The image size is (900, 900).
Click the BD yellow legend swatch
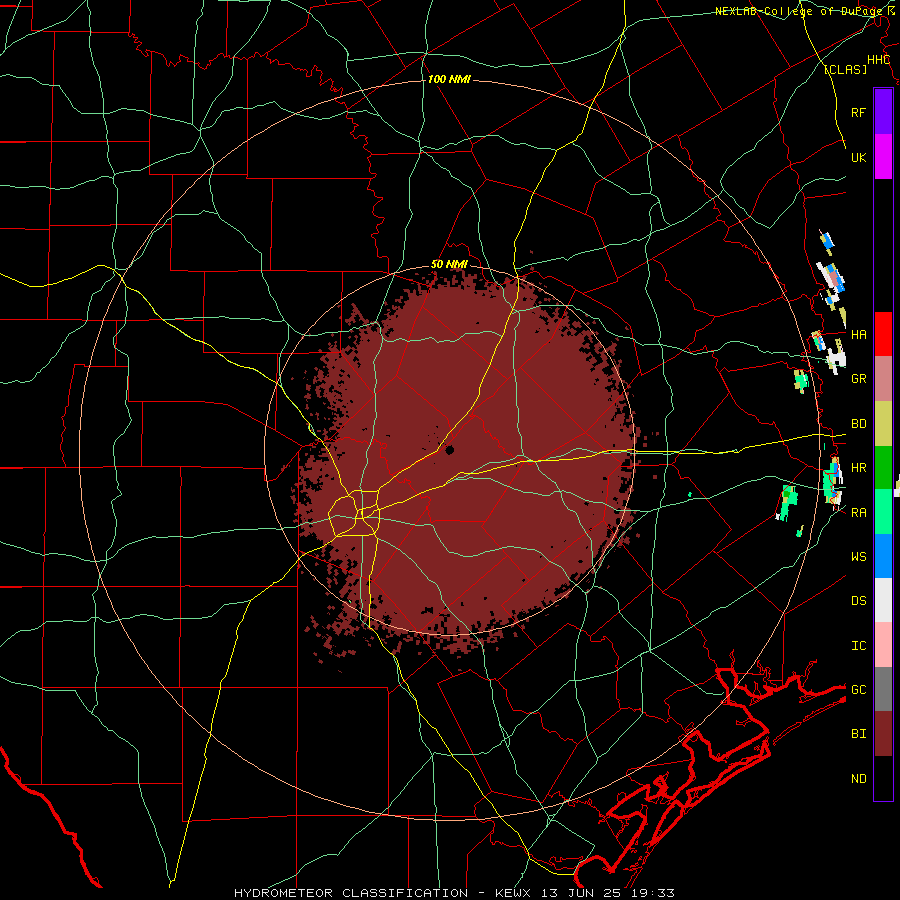point(883,424)
